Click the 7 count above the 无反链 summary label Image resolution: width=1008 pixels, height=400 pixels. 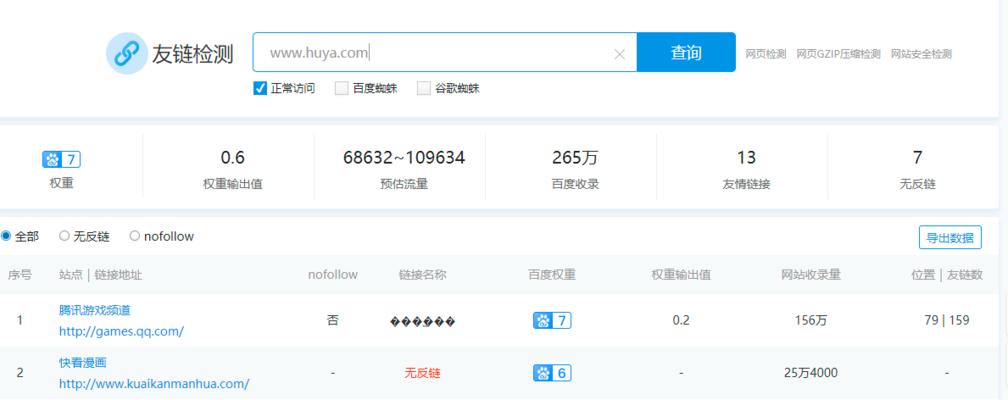[x=917, y=158]
